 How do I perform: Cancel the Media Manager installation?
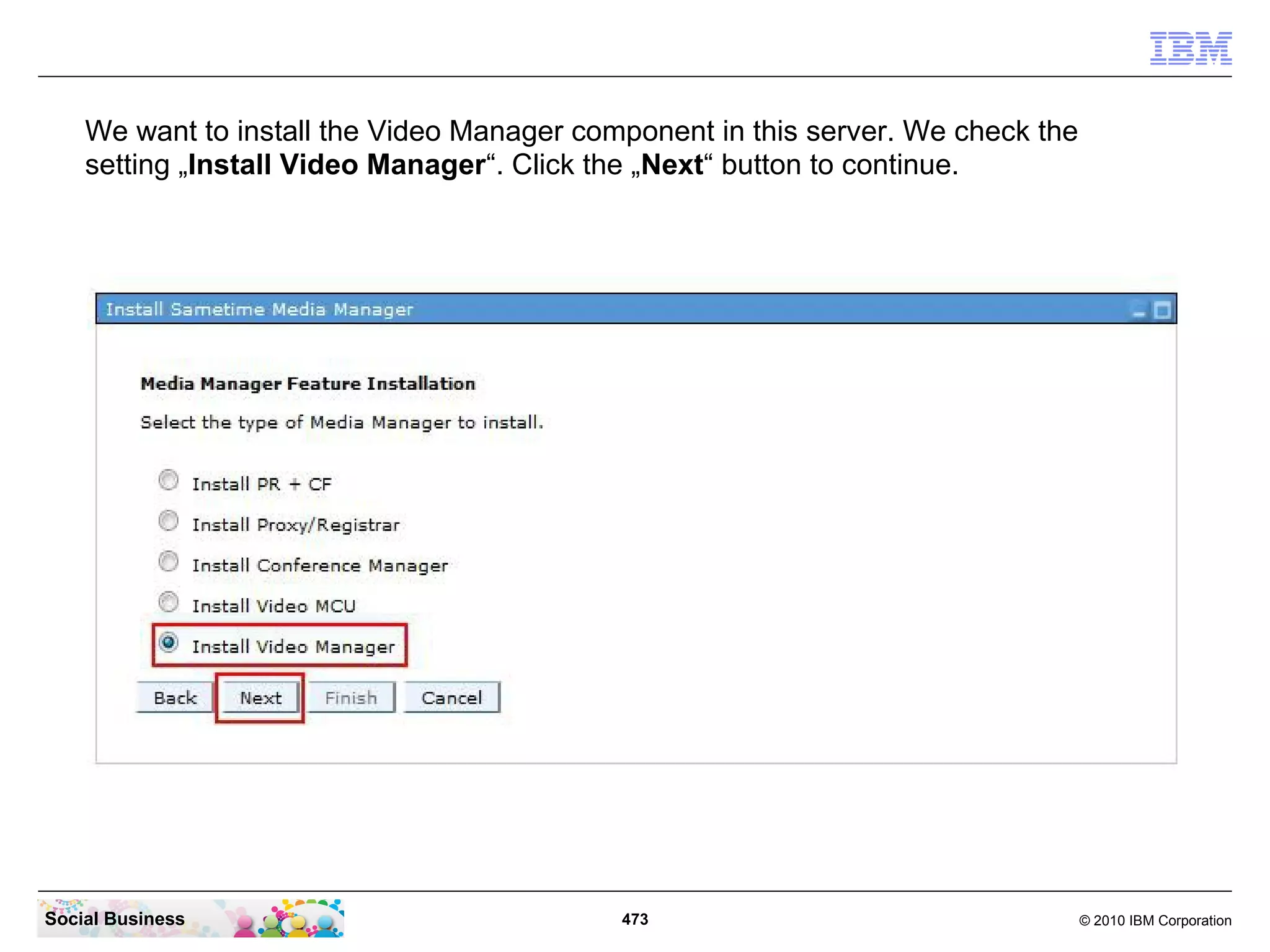click(x=451, y=698)
